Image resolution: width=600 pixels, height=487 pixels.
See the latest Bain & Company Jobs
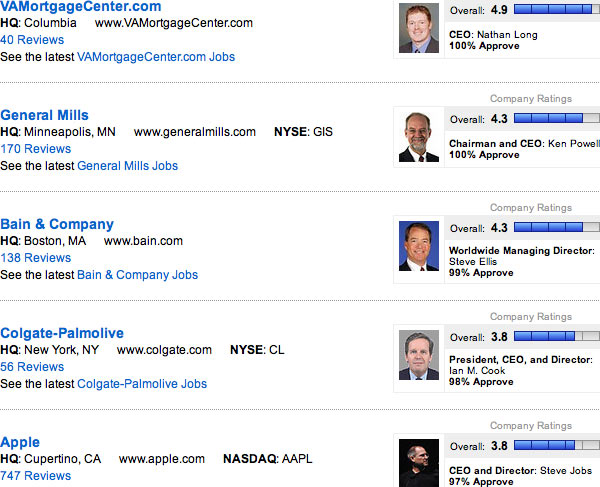pos(137,275)
